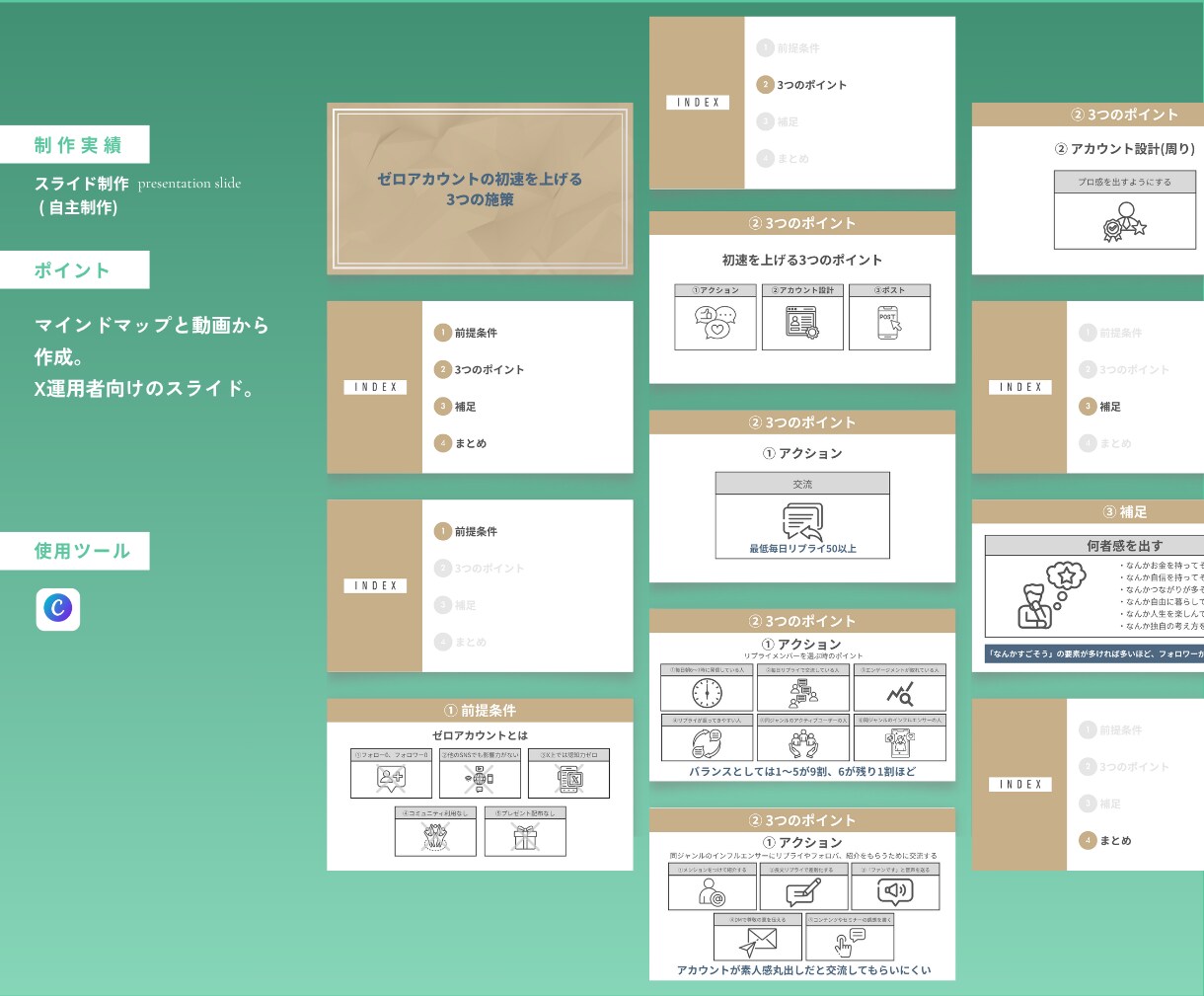Click highlighted 補足 item in the INDEX slide

tap(1099, 407)
